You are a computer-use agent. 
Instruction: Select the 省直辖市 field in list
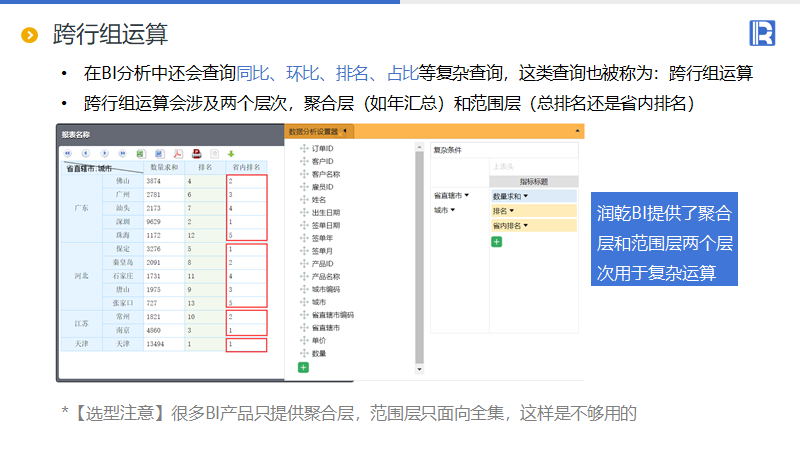326,328
